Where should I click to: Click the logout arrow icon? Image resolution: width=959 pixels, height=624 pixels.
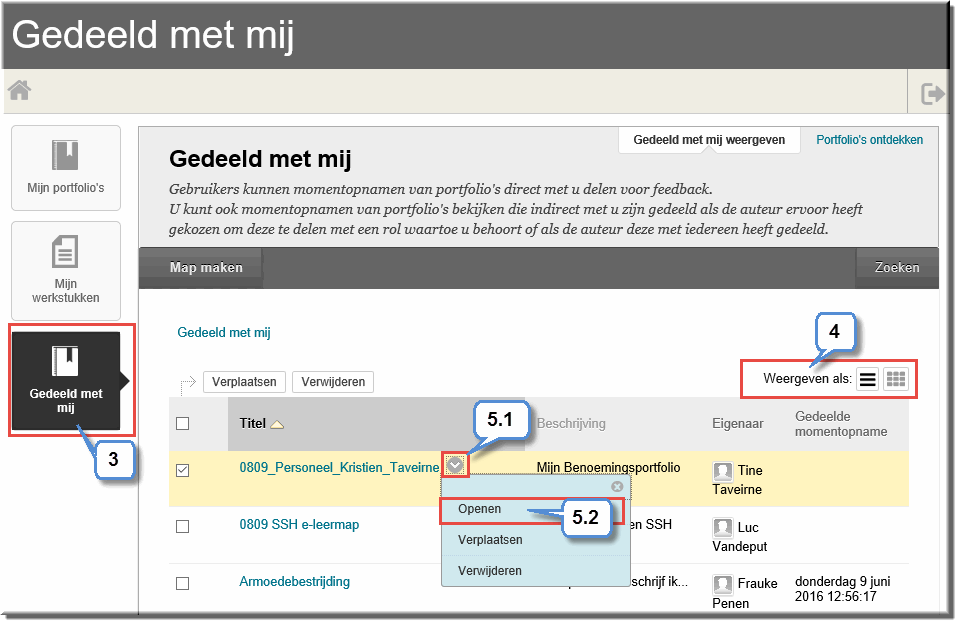(x=933, y=94)
